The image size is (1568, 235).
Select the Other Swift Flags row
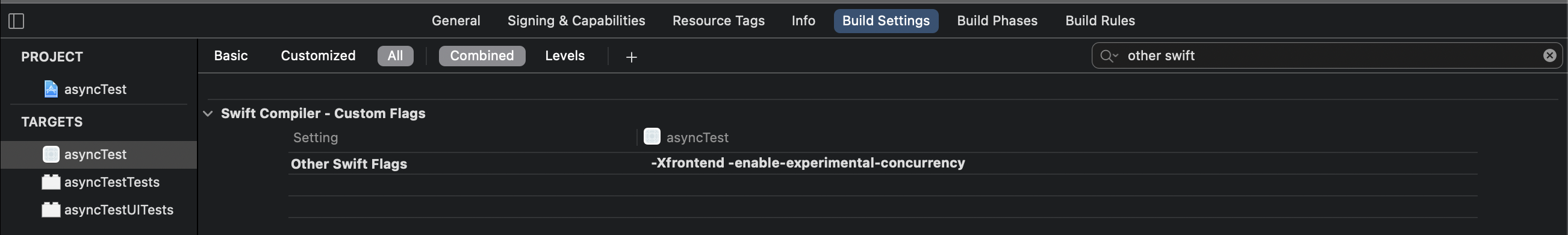(883, 163)
